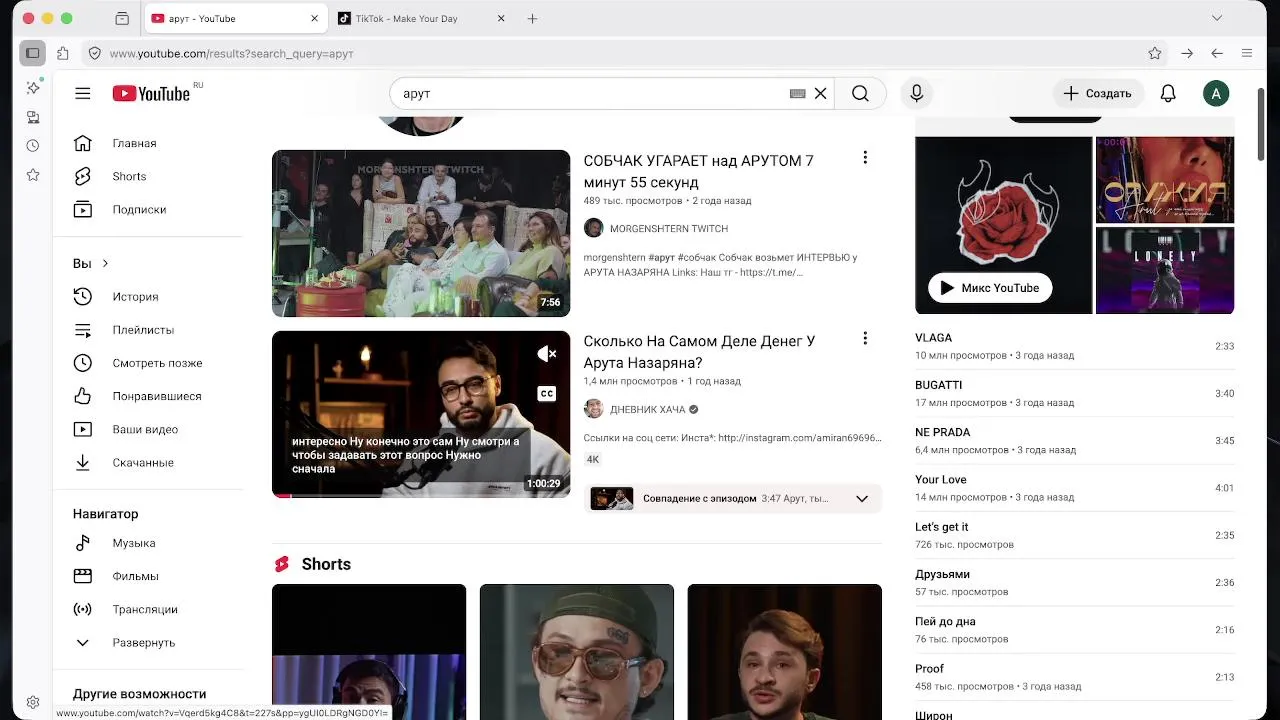Toggle subtitles CC on video preview
This screenshot has width=1280, height=720.
(x=547, y=394)
